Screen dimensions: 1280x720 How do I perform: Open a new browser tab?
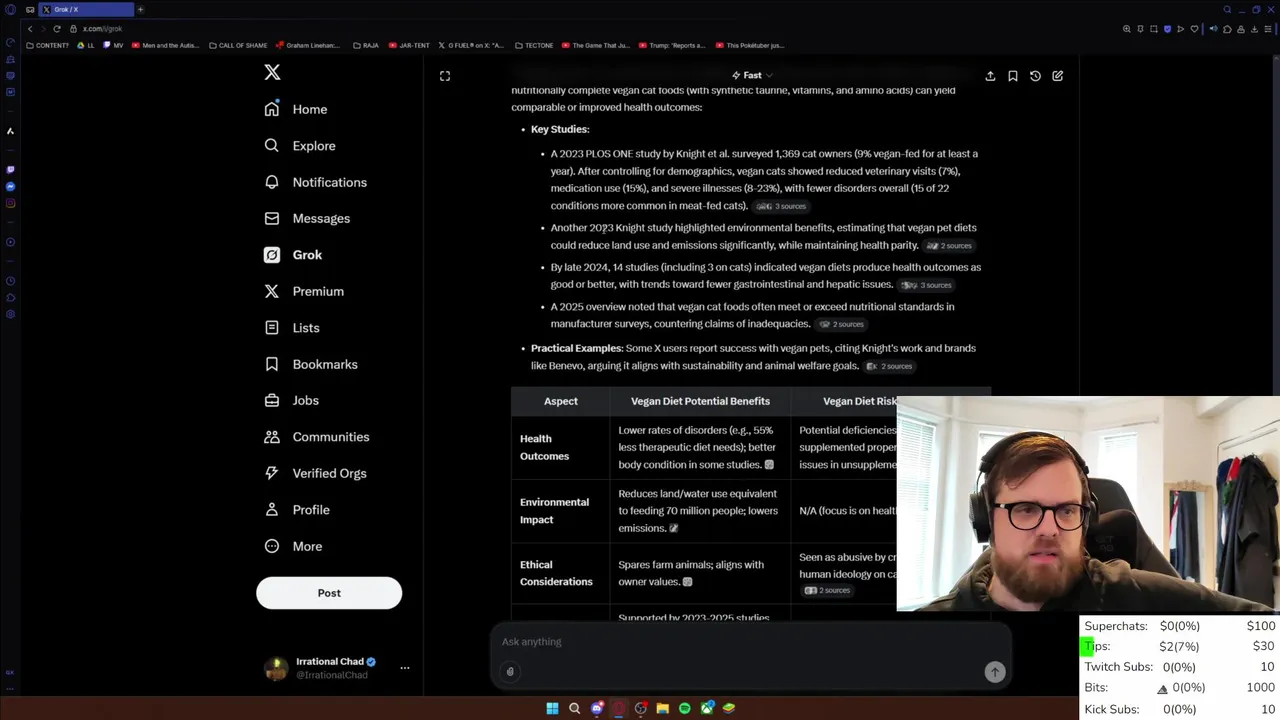pos(140,9)
